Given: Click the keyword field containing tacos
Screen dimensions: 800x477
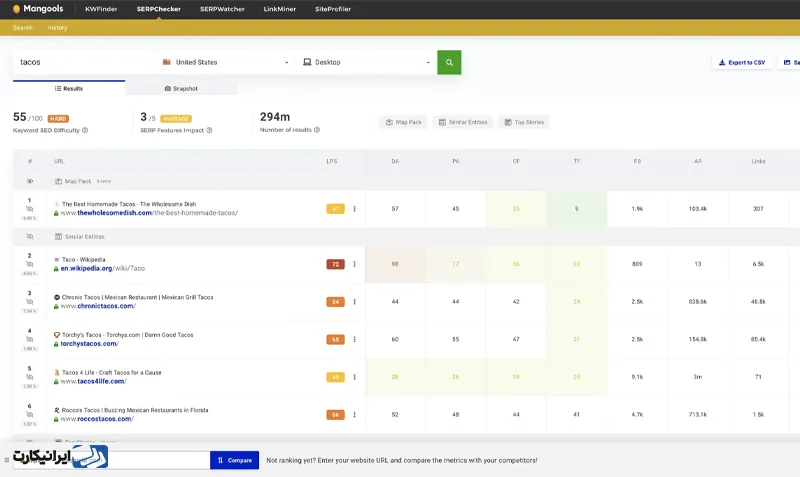Looking at the screenshot, I should click(x=84, y=62).
